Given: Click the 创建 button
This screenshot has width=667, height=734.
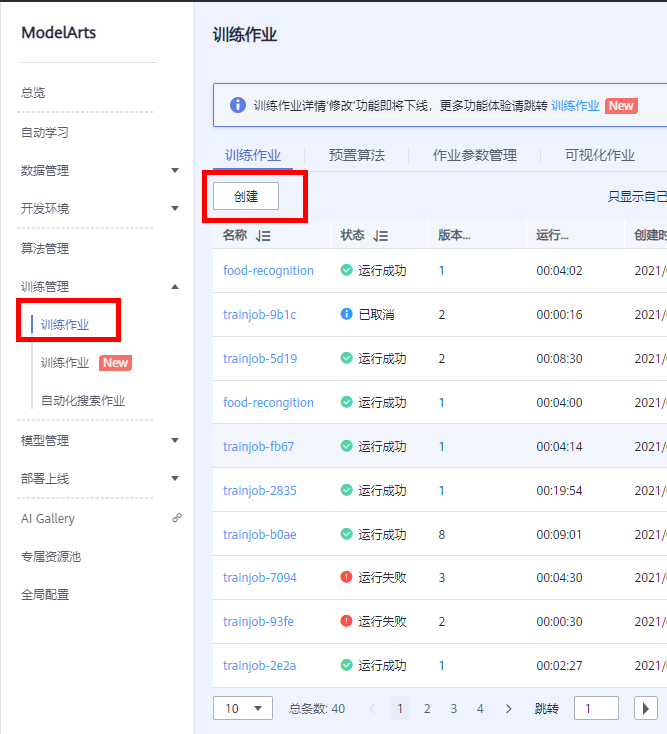Looking at the screenshot, I should [246, 196].
